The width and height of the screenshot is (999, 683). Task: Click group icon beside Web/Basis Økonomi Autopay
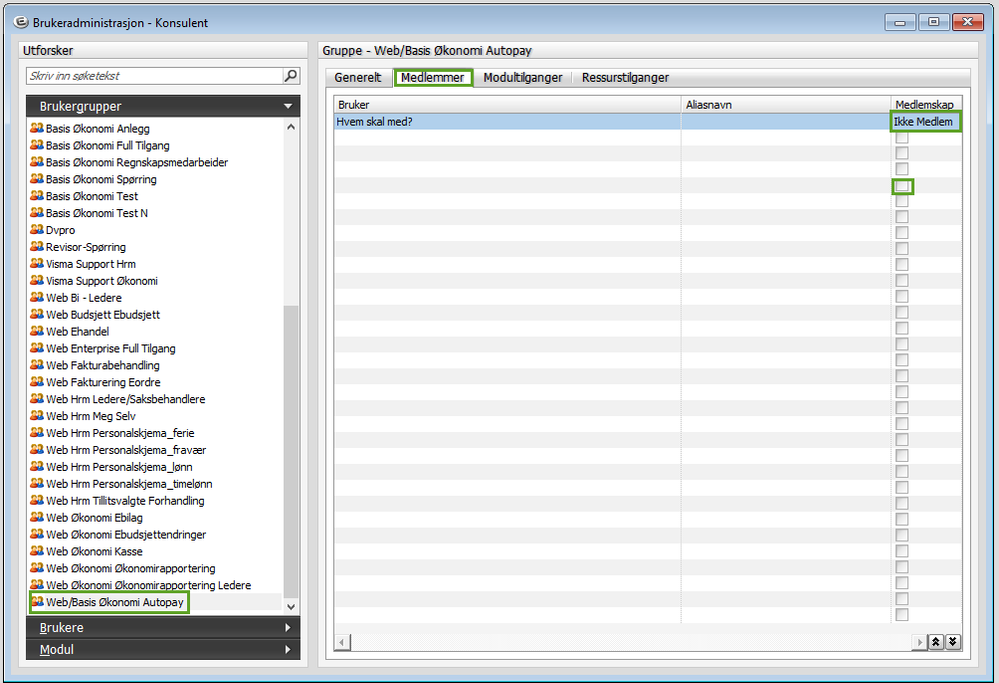pyautogui.click(x=37, y=601)
